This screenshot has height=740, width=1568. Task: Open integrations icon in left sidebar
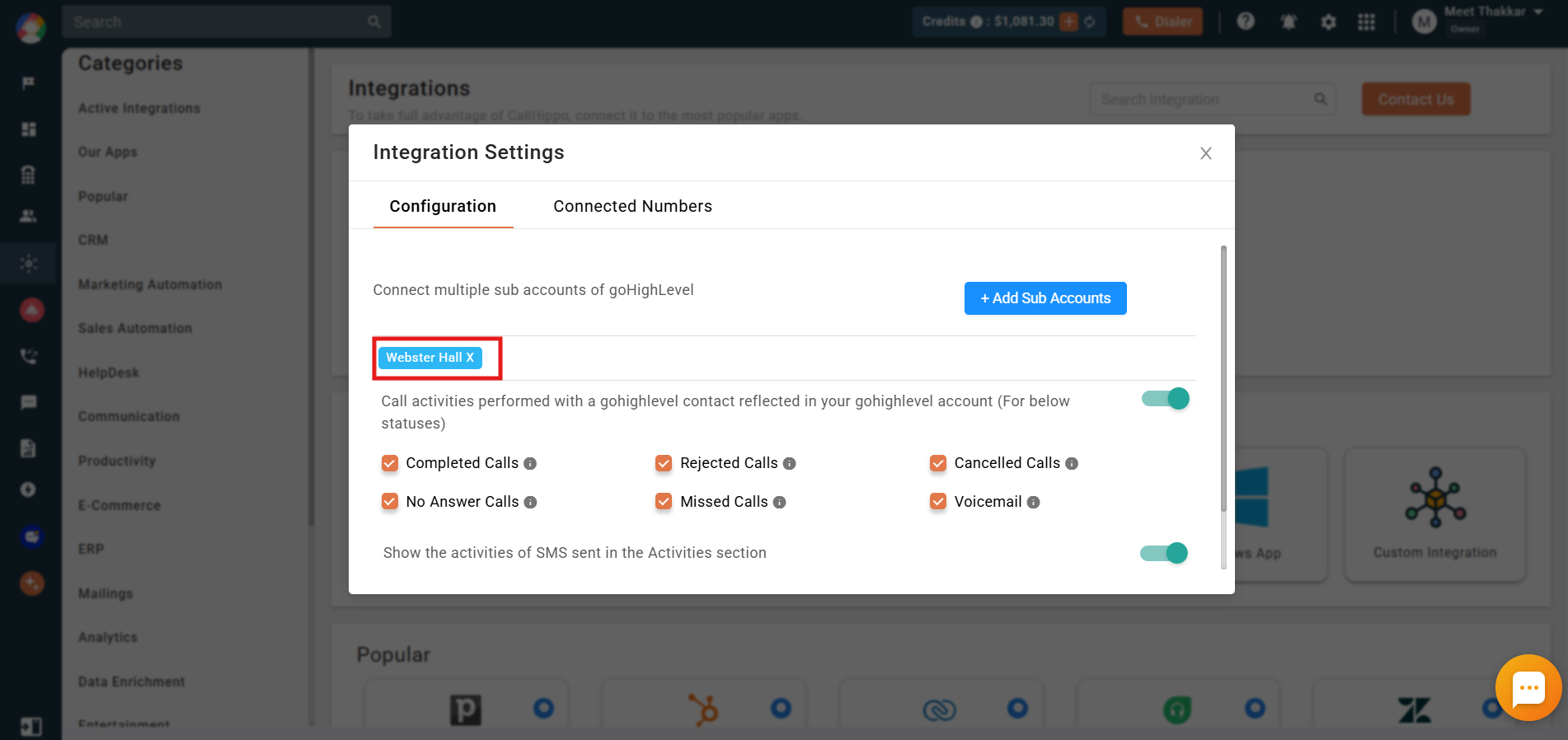tap(29, 264)
